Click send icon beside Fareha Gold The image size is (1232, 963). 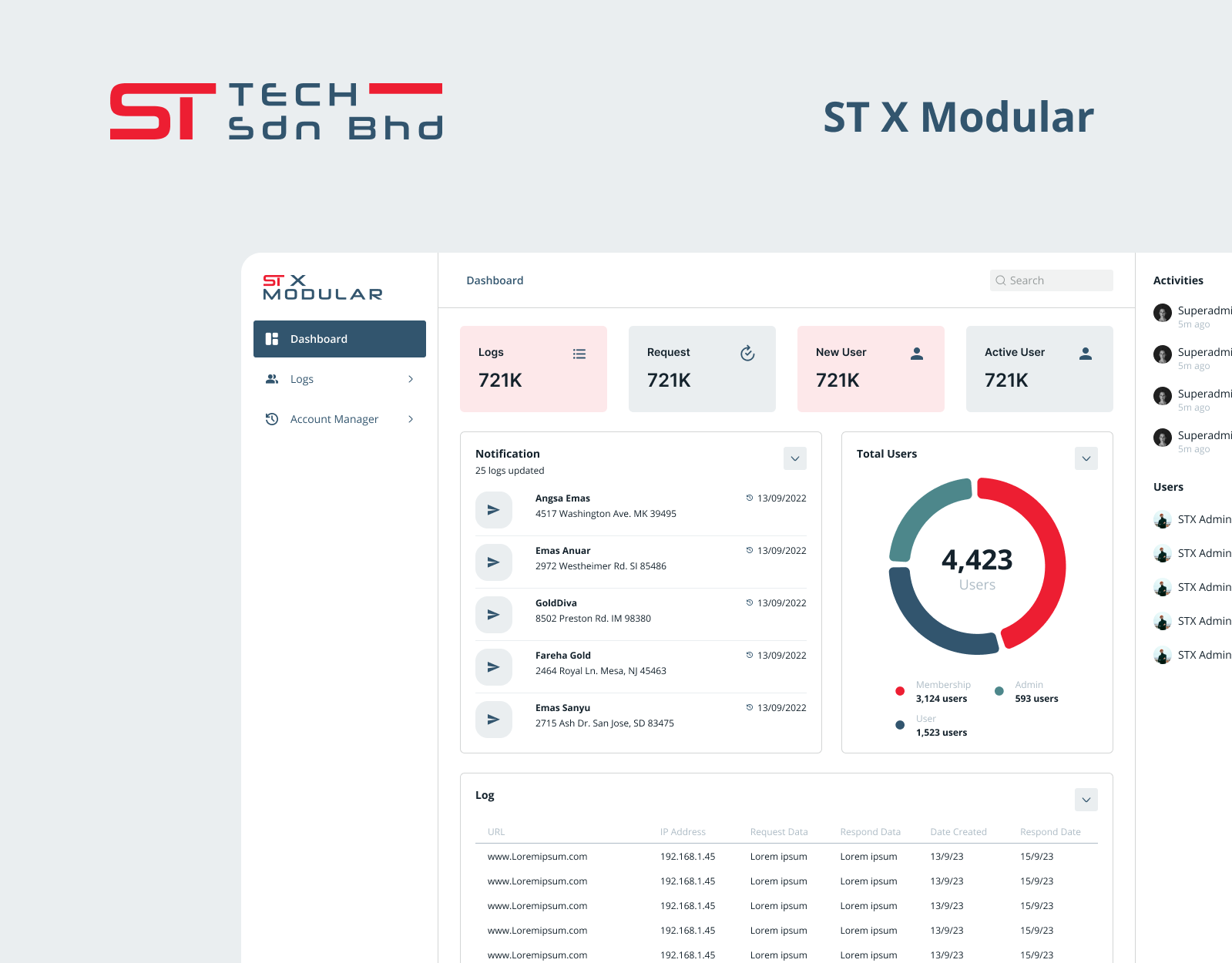(494, 667)
